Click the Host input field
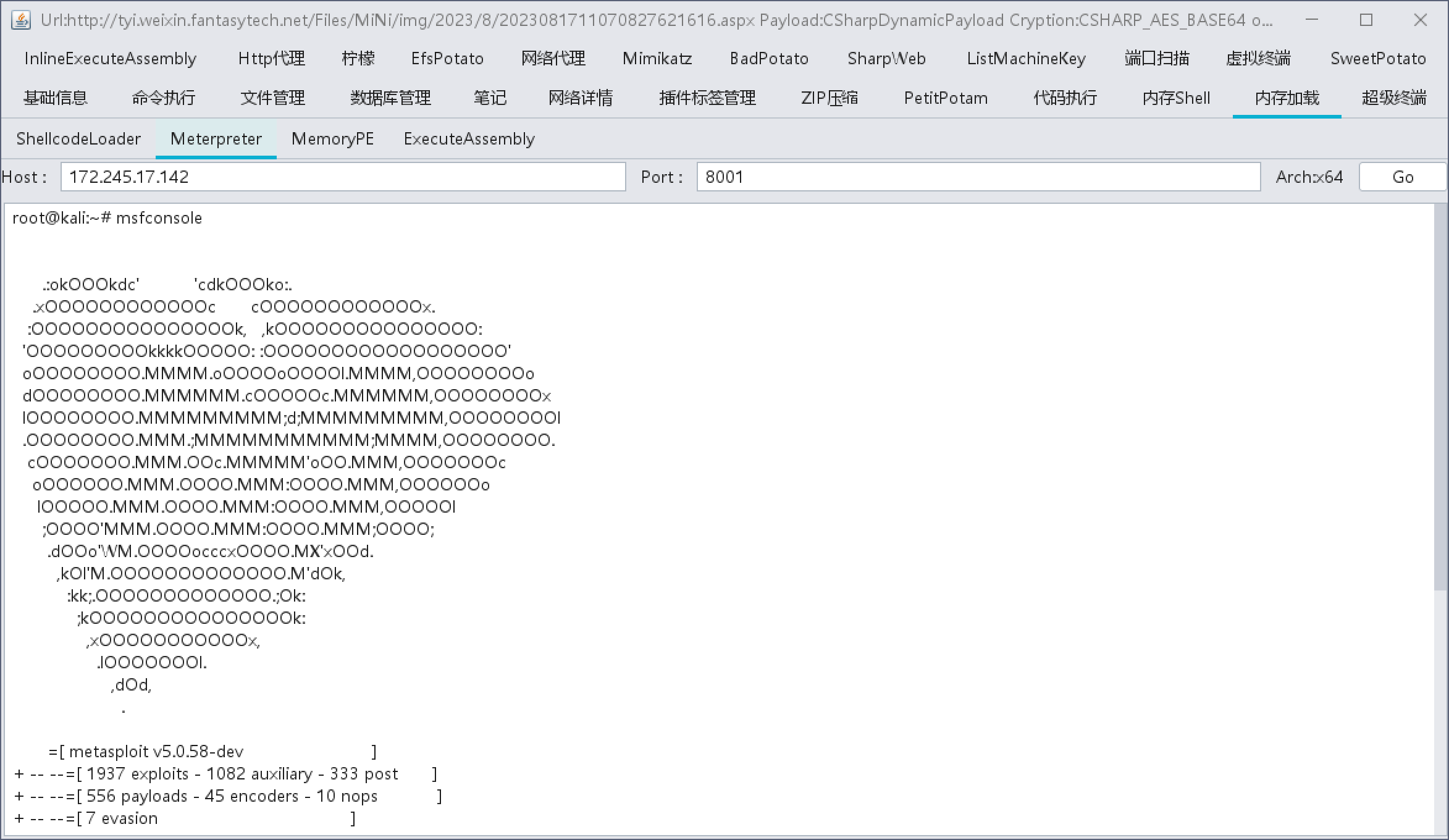The image size is (1449, 840). tap(343, 177)
